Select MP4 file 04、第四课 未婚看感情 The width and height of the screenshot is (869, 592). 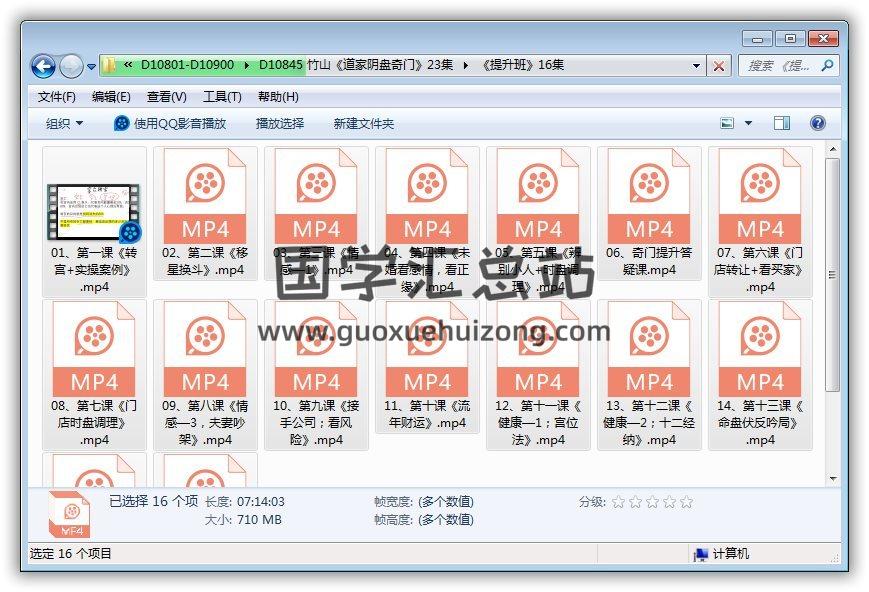coord(427,222)
